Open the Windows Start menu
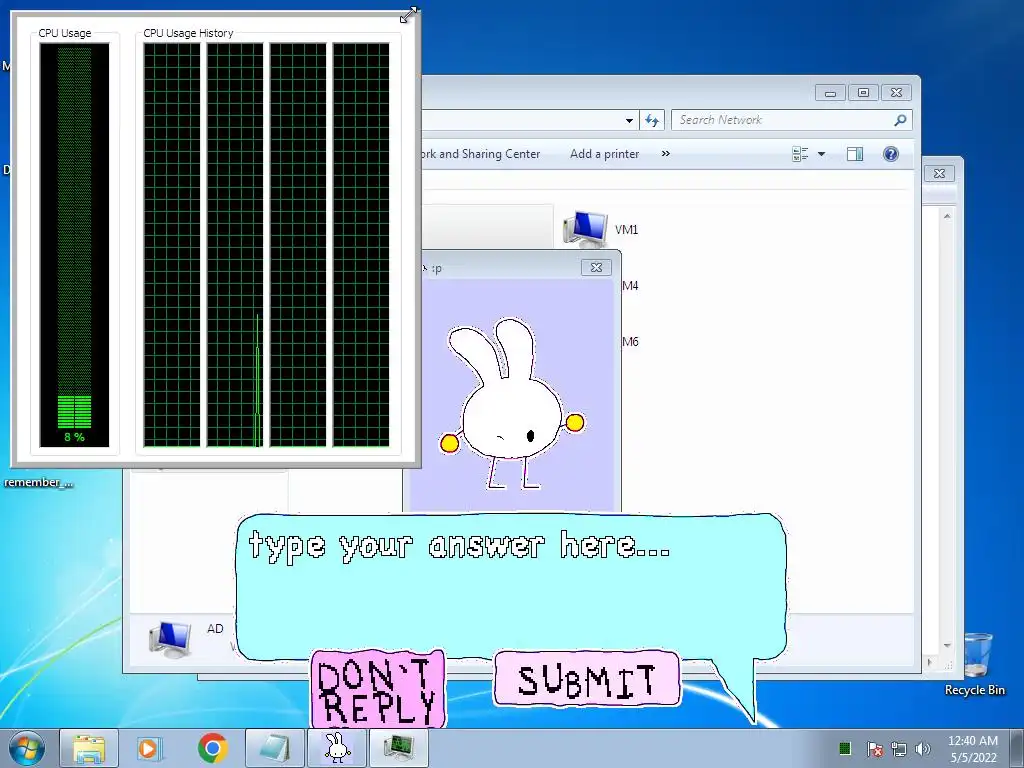Image resolution: width=1024 pixels, height=768 pixels. pos(27,748)
